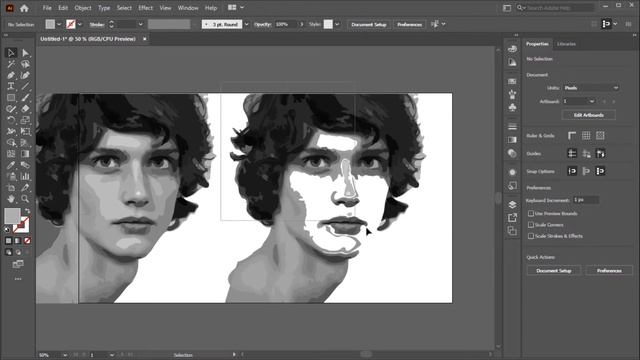Select the Paintbrush tool
This screenshot has width=640, height=360.
[25, 98]
